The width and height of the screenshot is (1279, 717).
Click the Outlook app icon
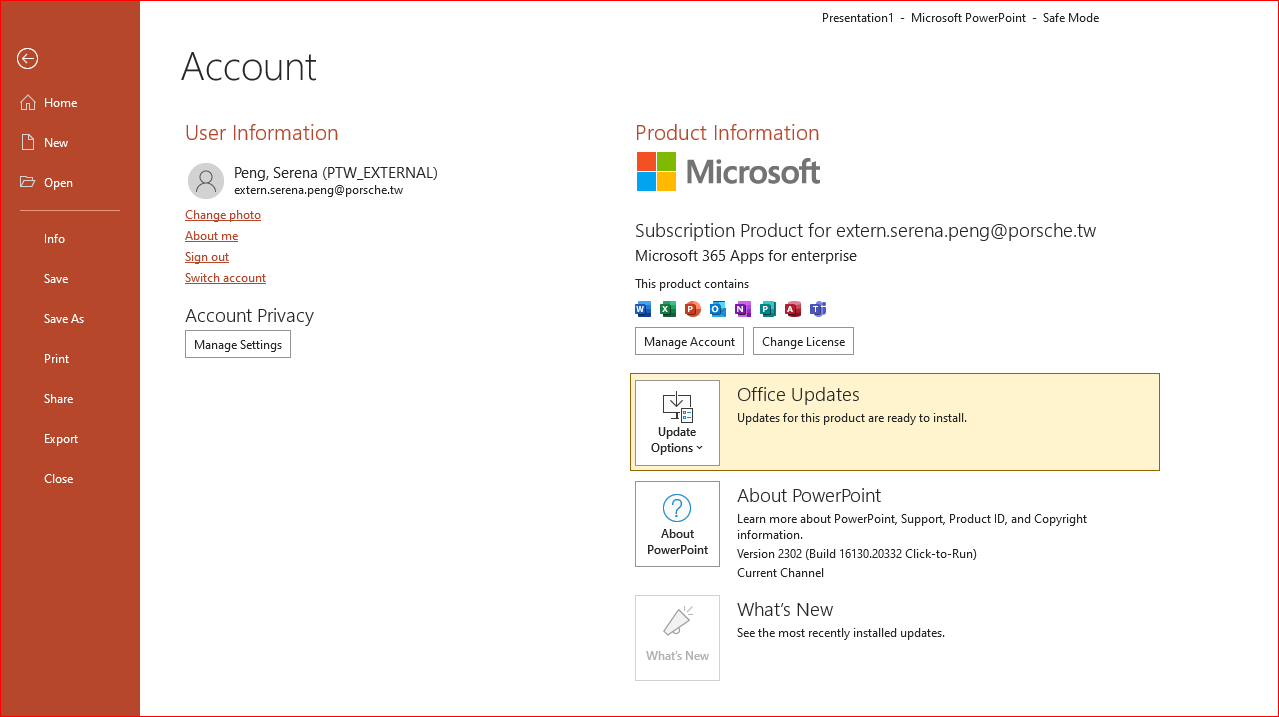pyautogui.click(x=718, y=309)
